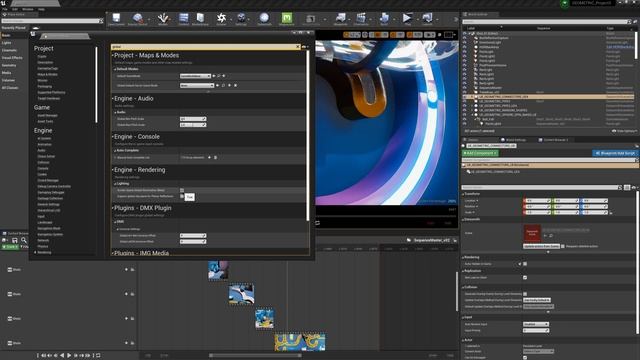The width and height of the screenshot is (640, 360).
Task: Play the sequencer in reverse
Action: [x=62, y=356]
